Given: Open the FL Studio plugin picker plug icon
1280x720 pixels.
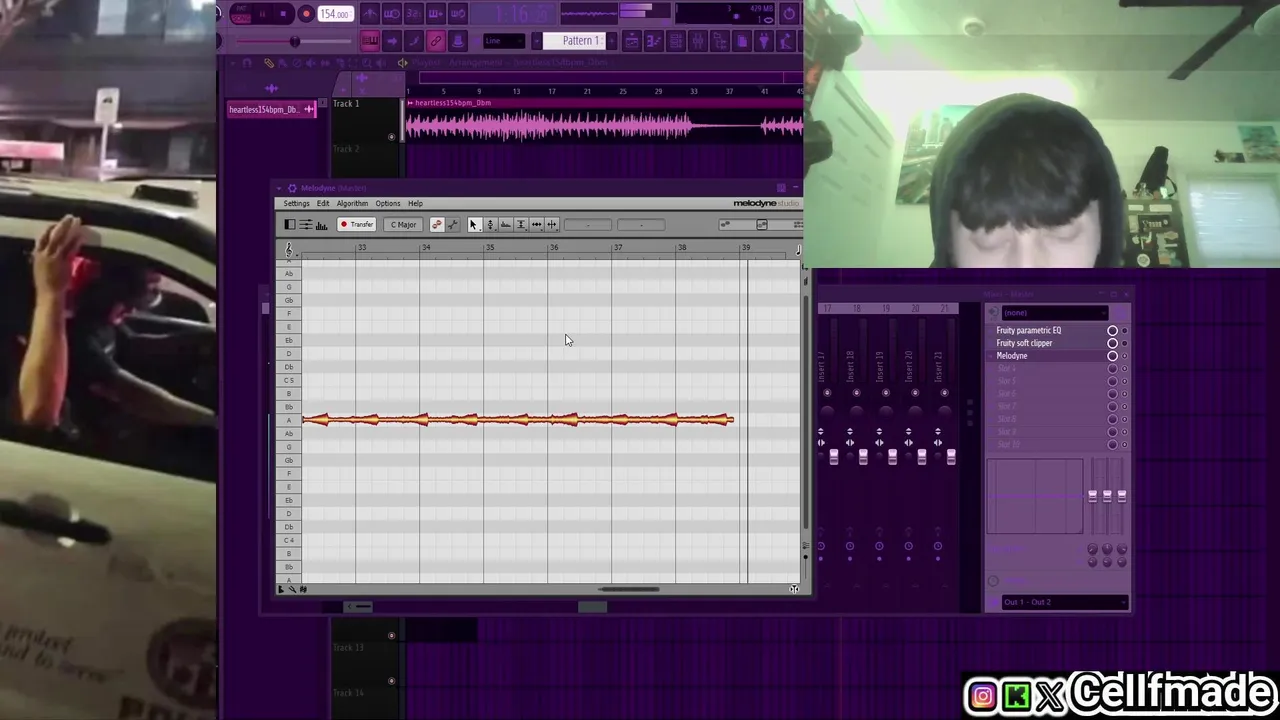Looking at the screenshot, I should click(x=763, y=41).
